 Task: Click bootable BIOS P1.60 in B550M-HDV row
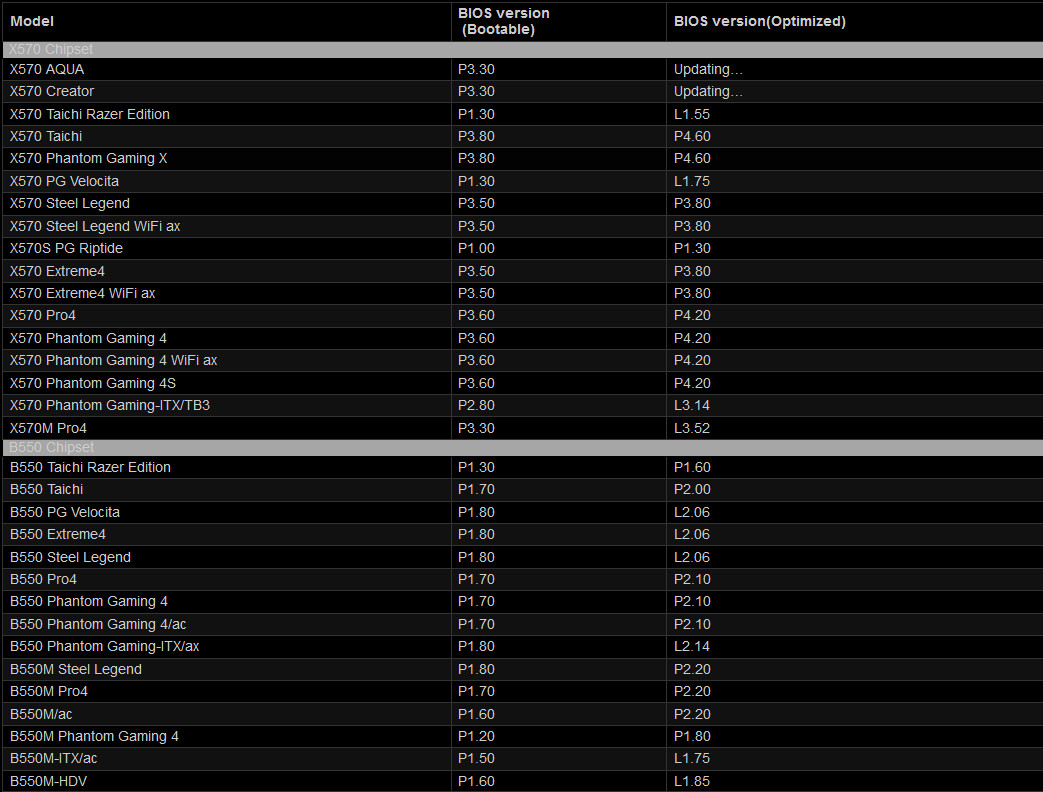tap(476, 781)
